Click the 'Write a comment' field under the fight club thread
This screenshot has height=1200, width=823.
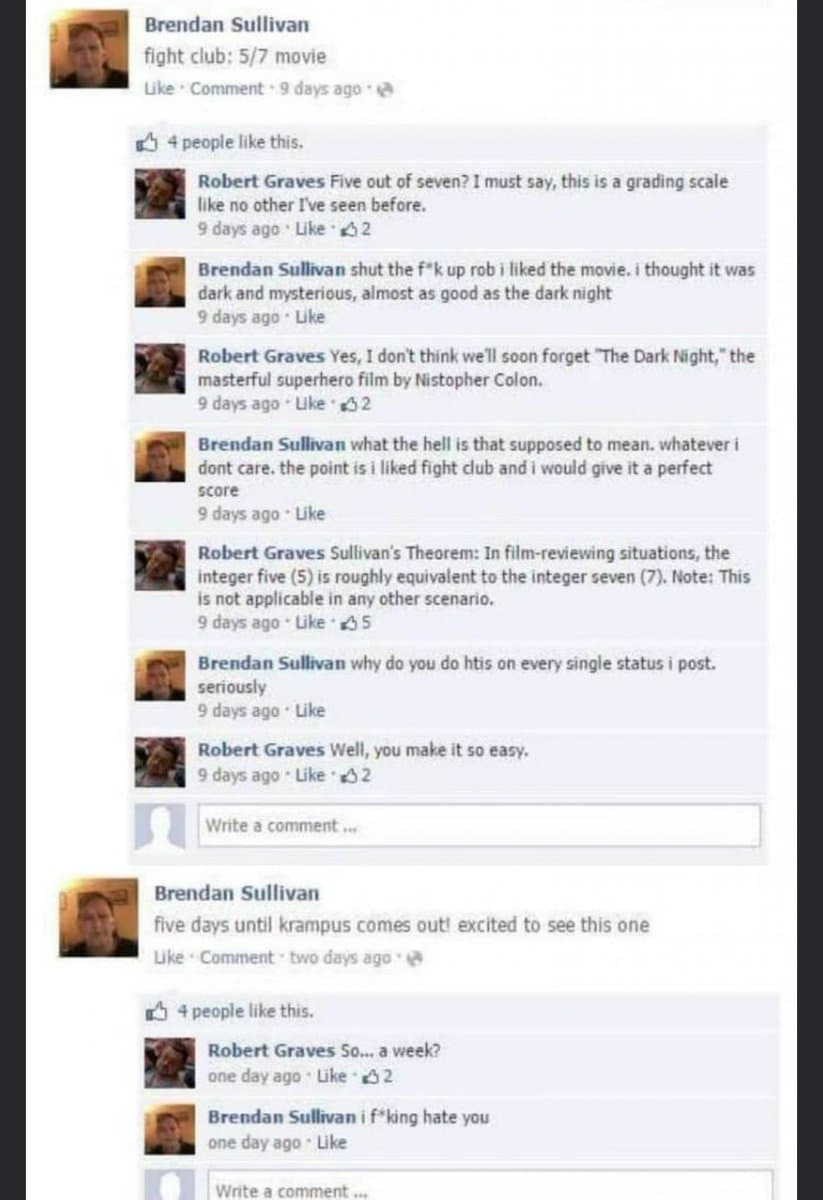(x=480, y=826)
